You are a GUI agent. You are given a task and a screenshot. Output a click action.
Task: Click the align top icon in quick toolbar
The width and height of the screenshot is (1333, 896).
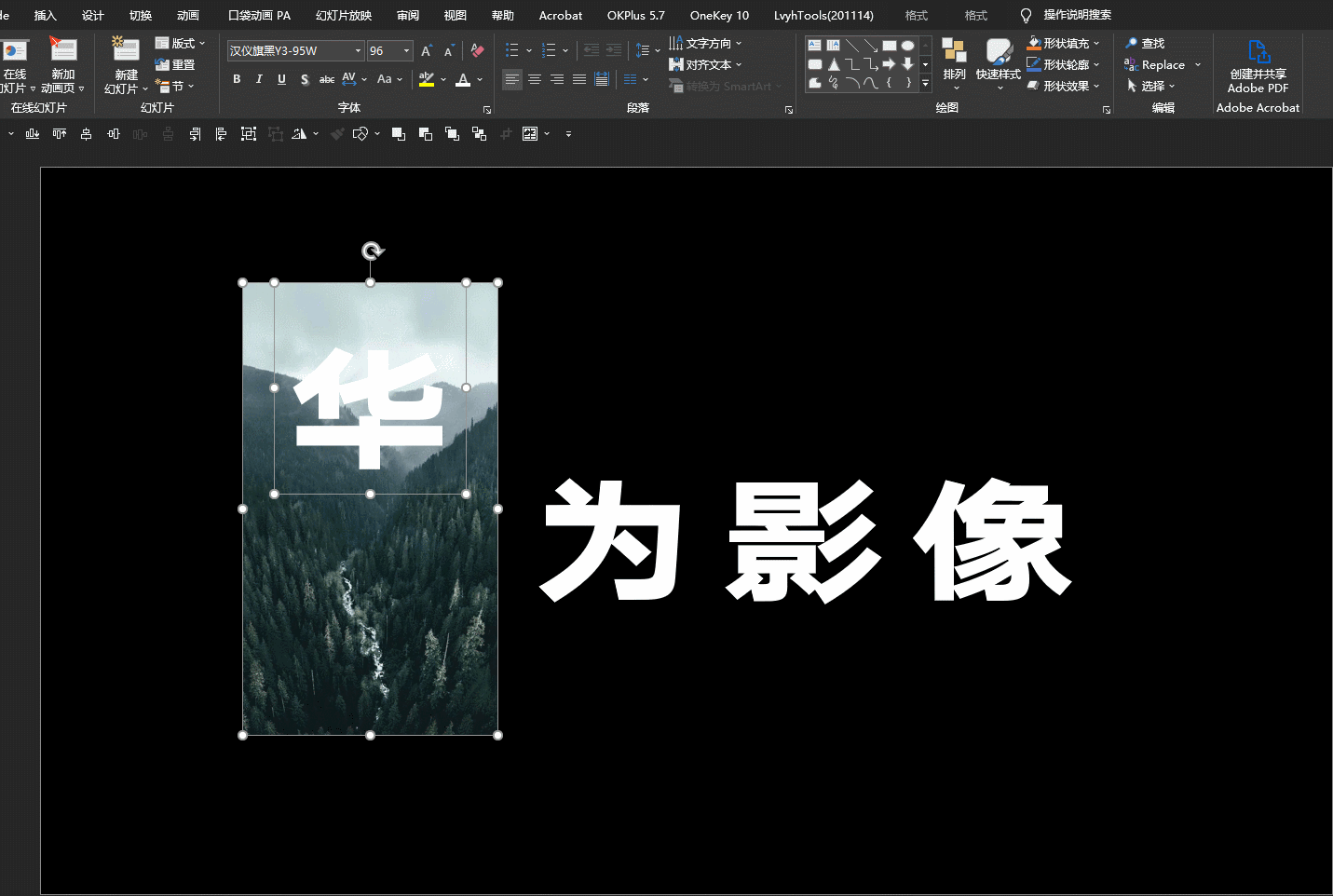(60, 134)
